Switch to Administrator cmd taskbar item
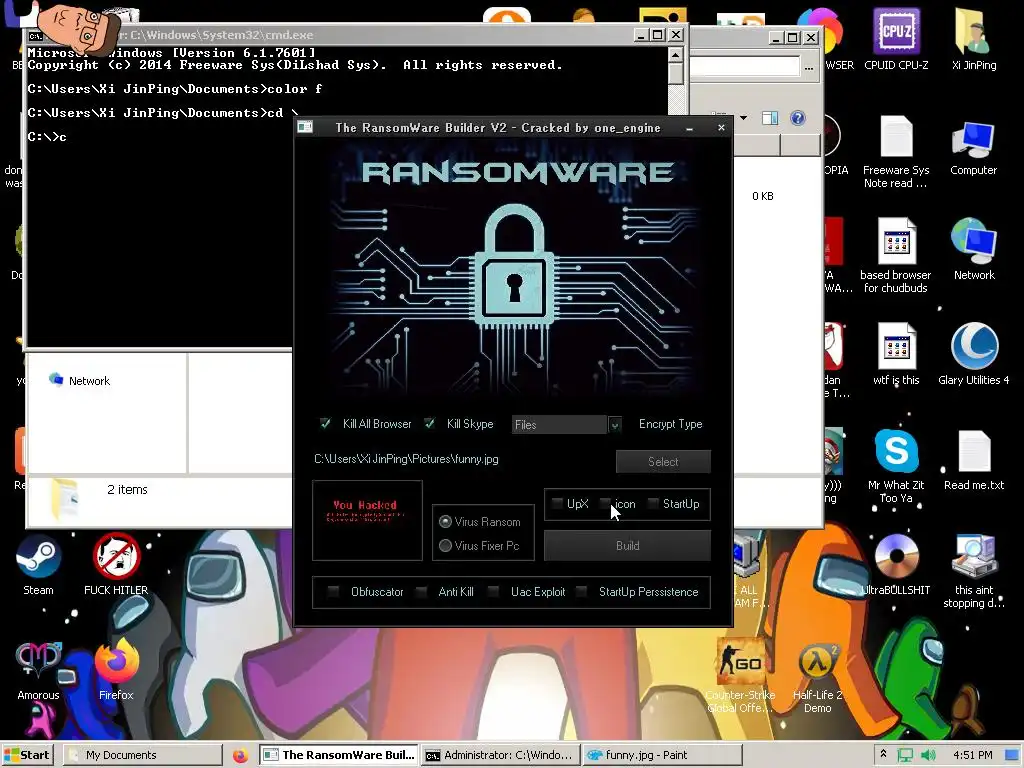 500,755
